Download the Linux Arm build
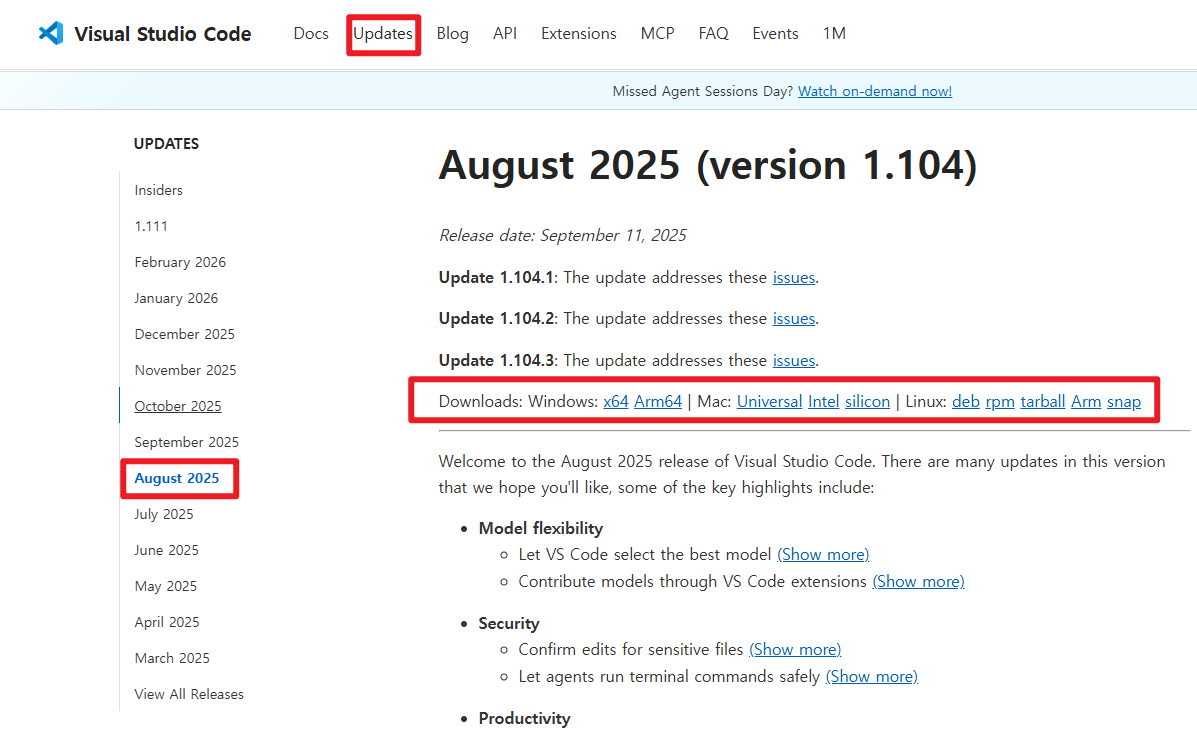Screen dimensions: 1197x734 (x=1086, y=402)
